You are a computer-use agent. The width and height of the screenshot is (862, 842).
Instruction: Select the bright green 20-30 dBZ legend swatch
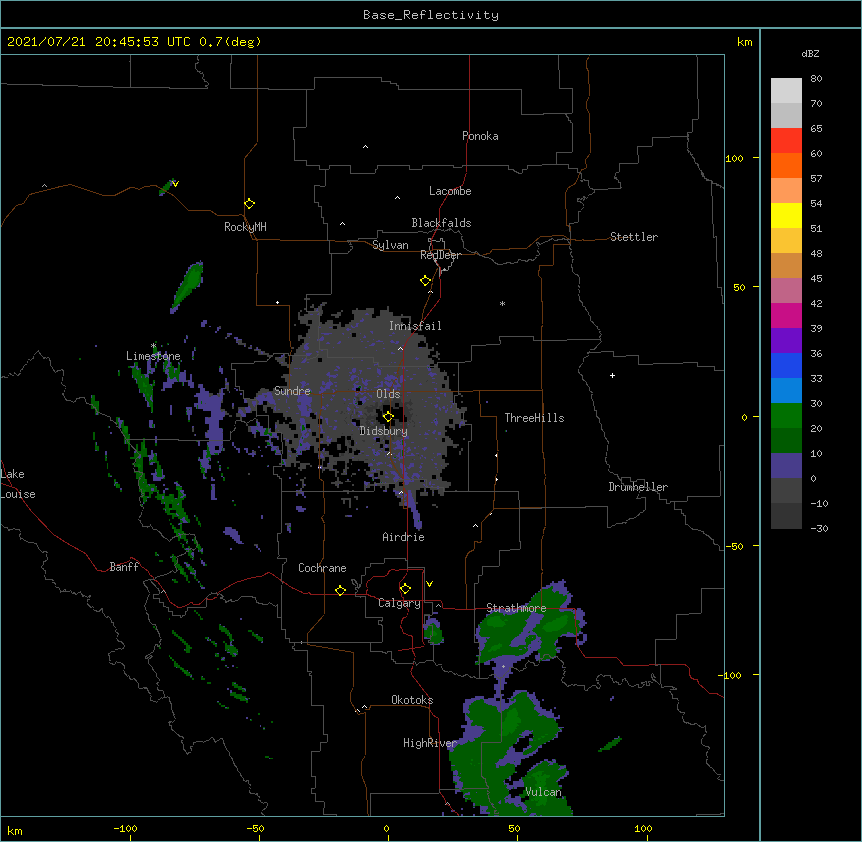(786, 416)
